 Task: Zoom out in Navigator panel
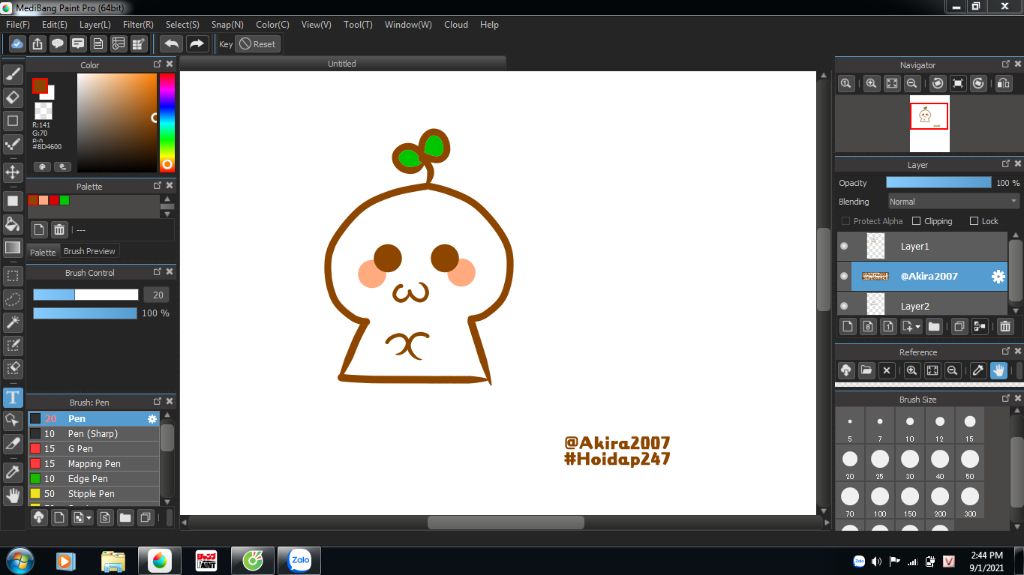pyautogui.click(x=912, y=84)
